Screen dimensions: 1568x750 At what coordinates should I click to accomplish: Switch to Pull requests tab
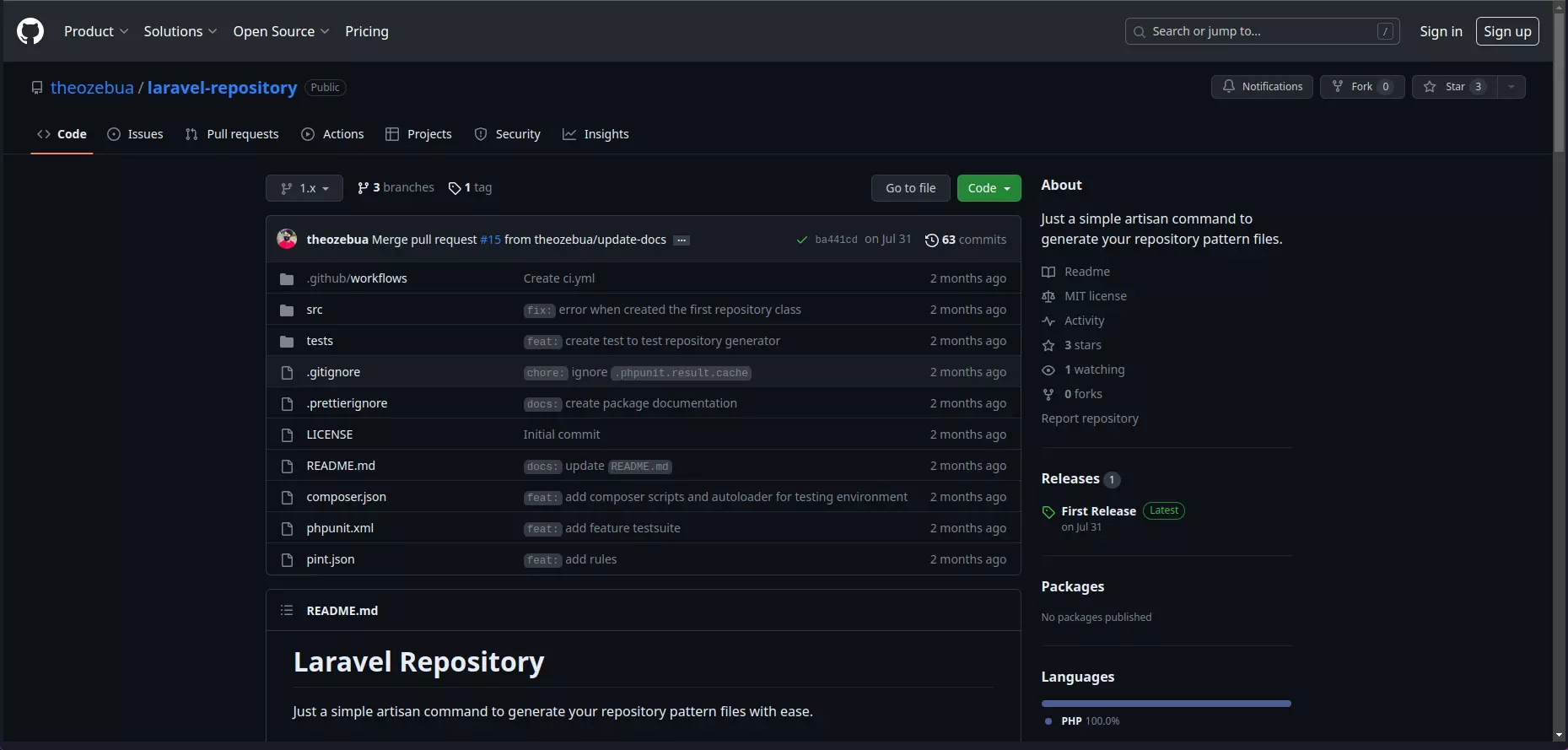tap(232, 134)
